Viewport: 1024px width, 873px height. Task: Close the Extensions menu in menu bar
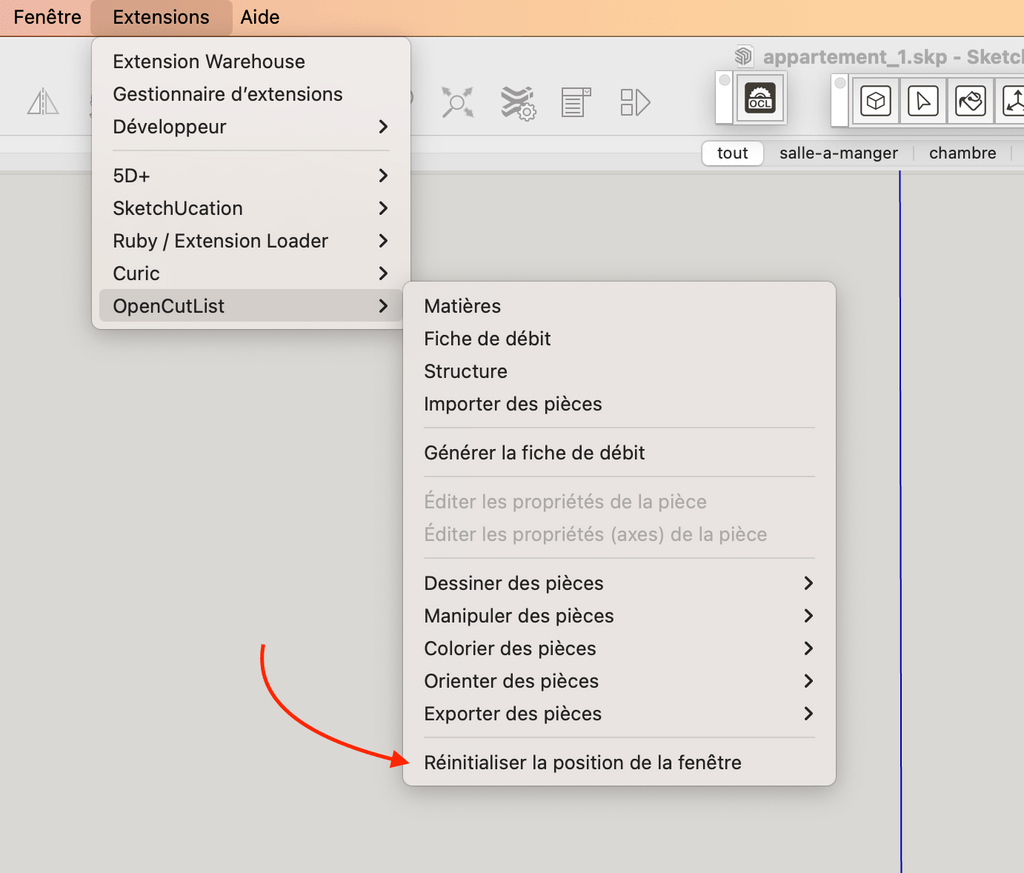[161, 17]
